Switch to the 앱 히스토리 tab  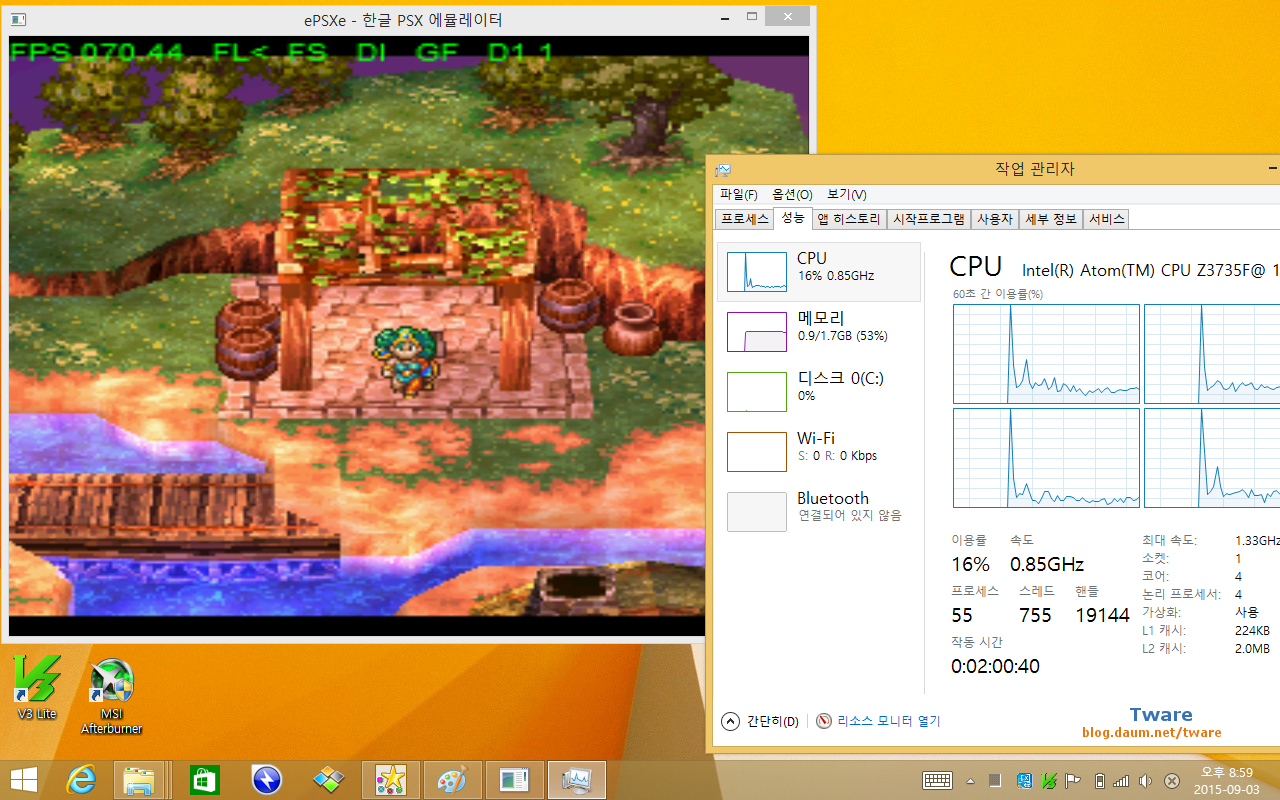(x=849, y=219)
